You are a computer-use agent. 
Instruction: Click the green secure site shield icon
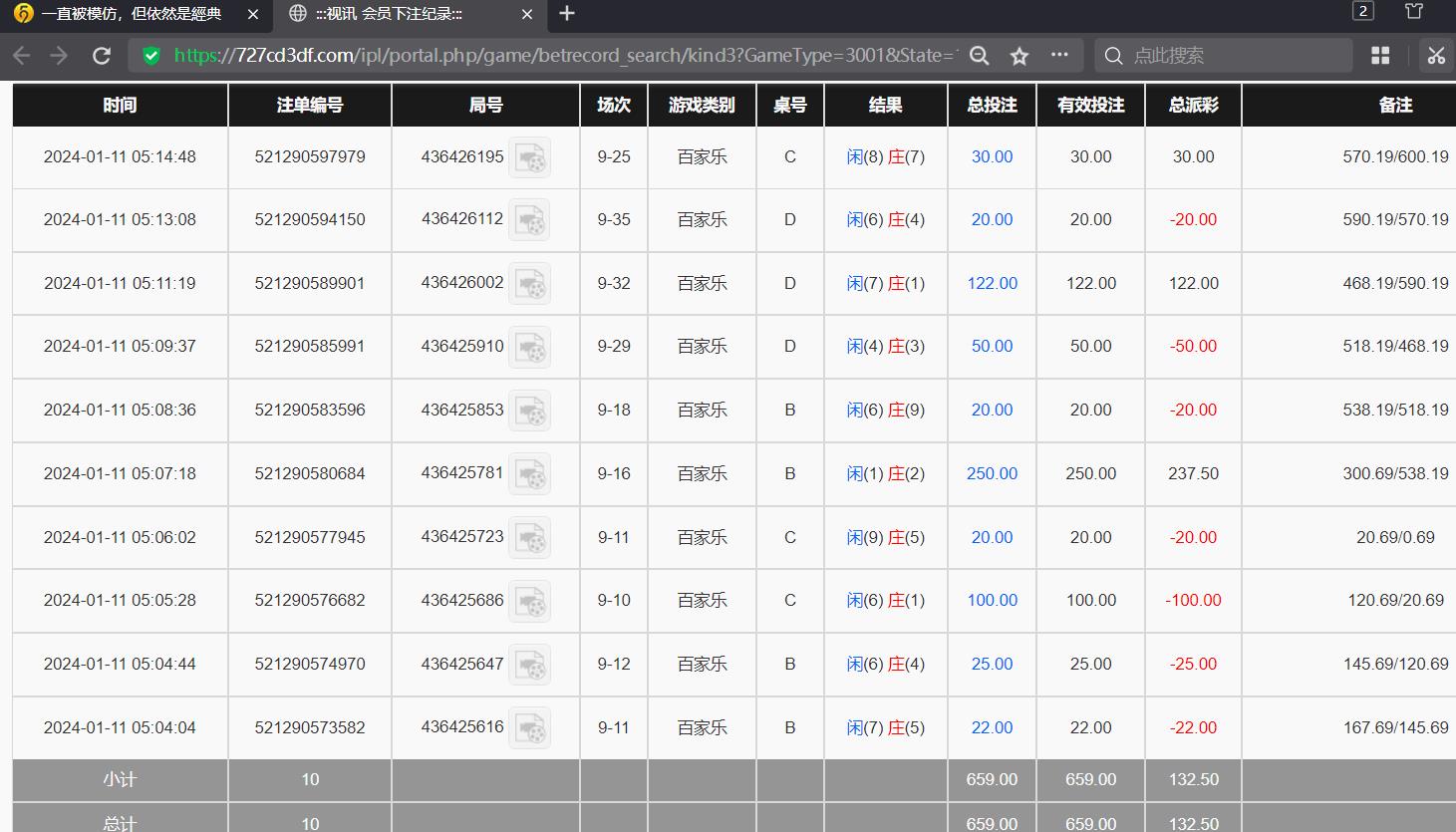point(151,56)
